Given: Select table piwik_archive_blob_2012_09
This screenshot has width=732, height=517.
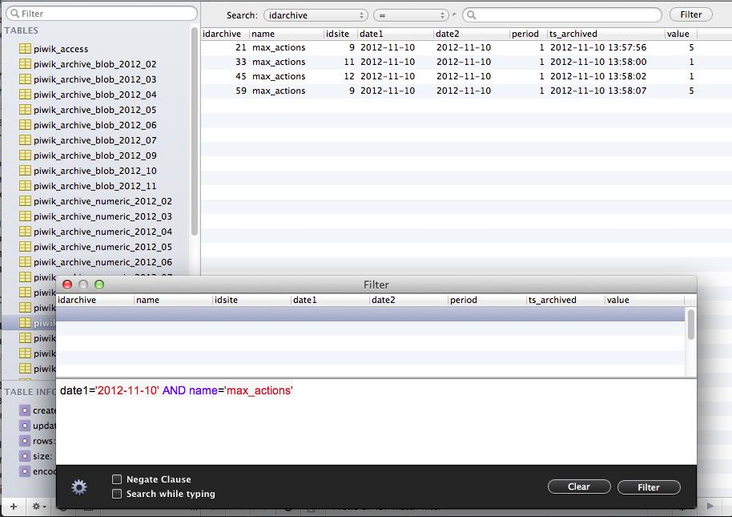Looking at the screenshot, I should pos(95,156).
